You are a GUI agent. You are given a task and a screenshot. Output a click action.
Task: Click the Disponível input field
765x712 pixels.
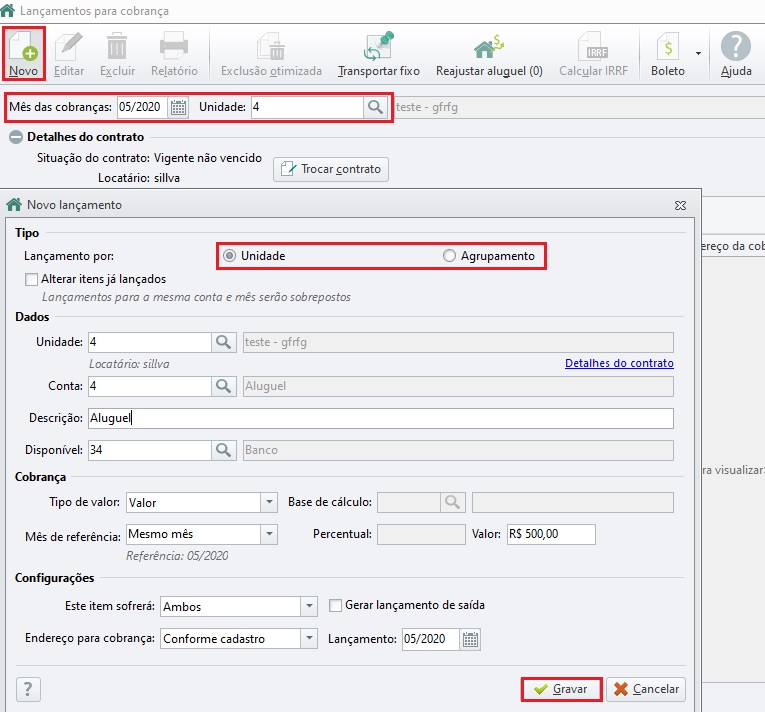tap(150, 450)
